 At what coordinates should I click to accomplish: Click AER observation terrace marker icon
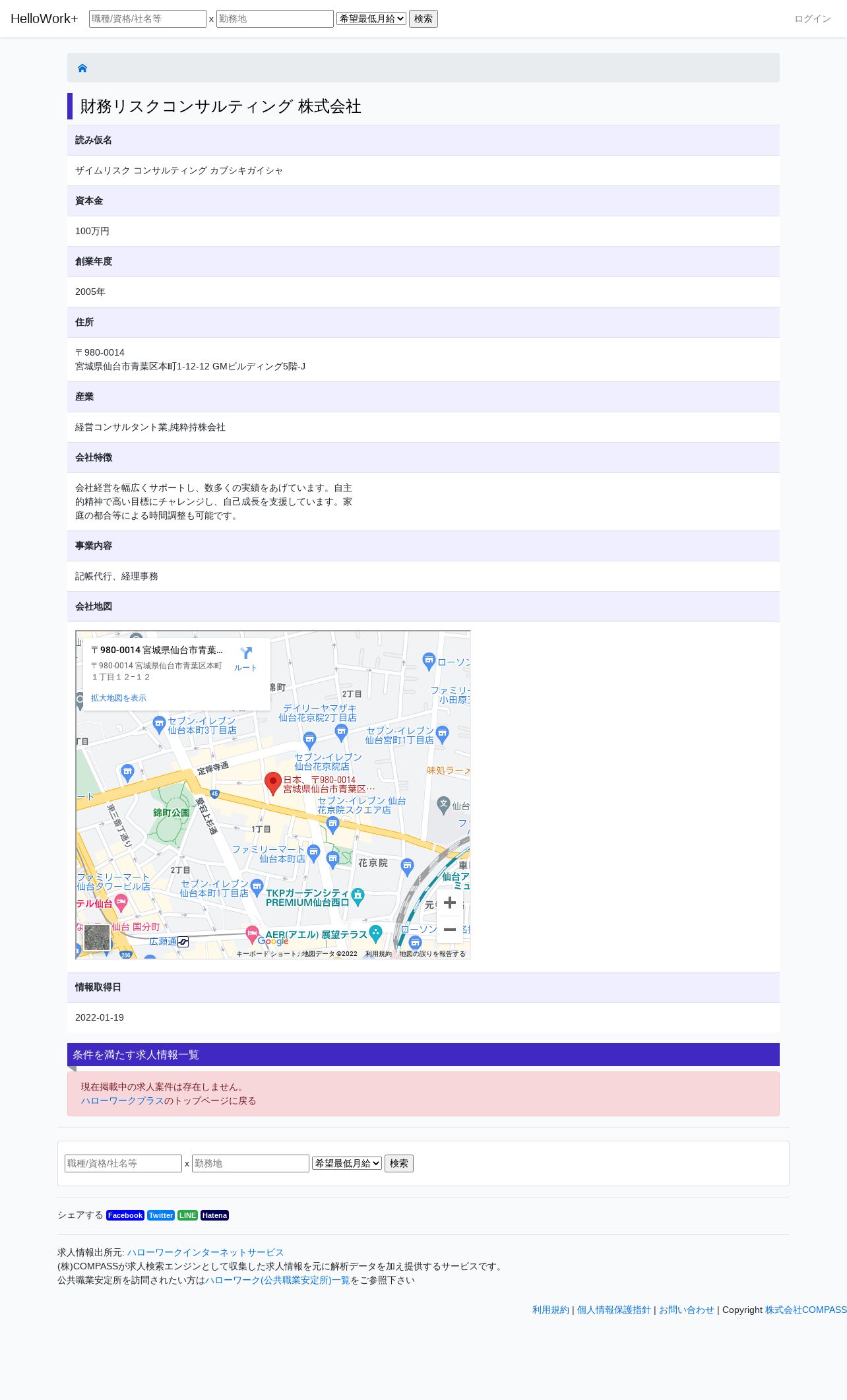pyautogui.click(x=376, y=933)
